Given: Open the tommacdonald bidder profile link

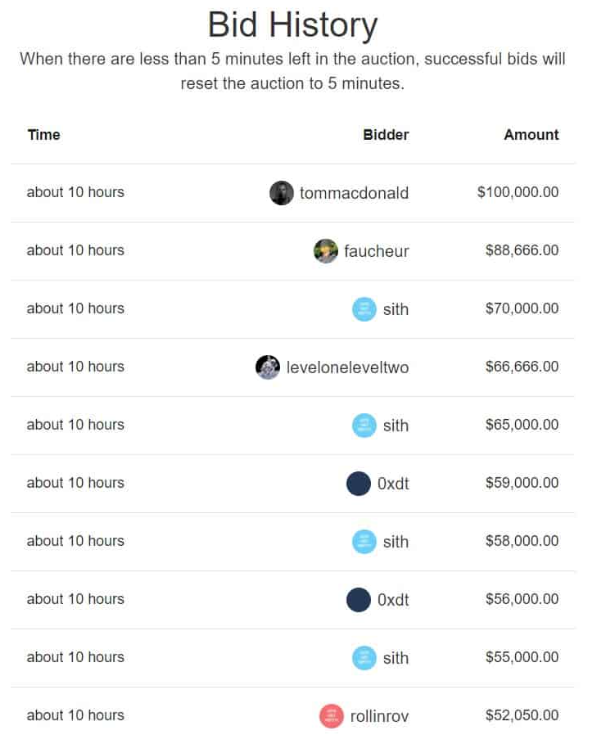Looking at the screenshot, I should (x=354, y=193).
